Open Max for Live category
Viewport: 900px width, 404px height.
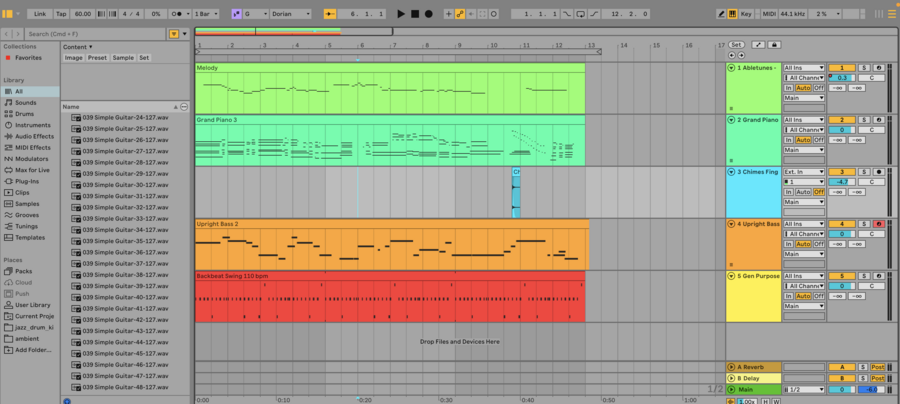pyautogui.click(x=32, y=170)
